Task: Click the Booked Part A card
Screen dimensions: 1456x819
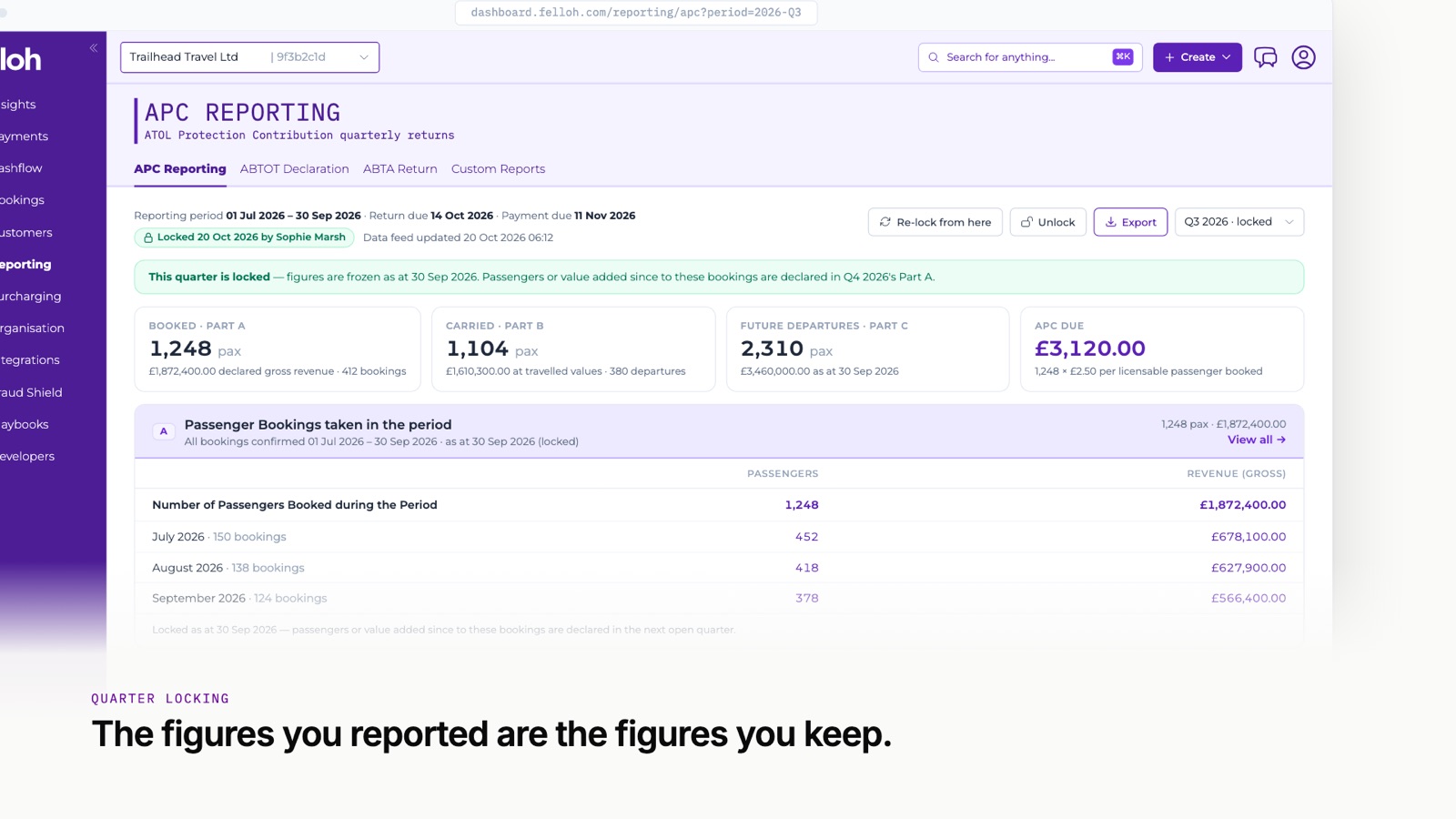Action: point(278,349)
